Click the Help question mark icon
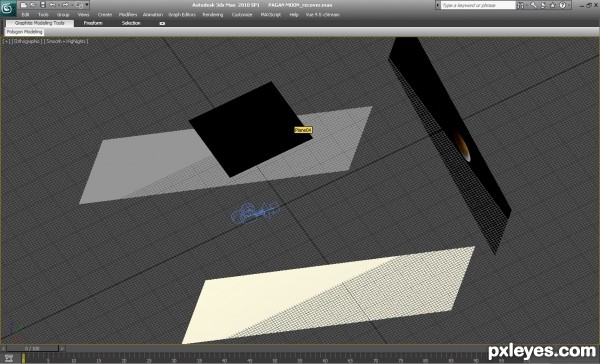This screenshot has width=600, height=364. [x=562, y=5]
